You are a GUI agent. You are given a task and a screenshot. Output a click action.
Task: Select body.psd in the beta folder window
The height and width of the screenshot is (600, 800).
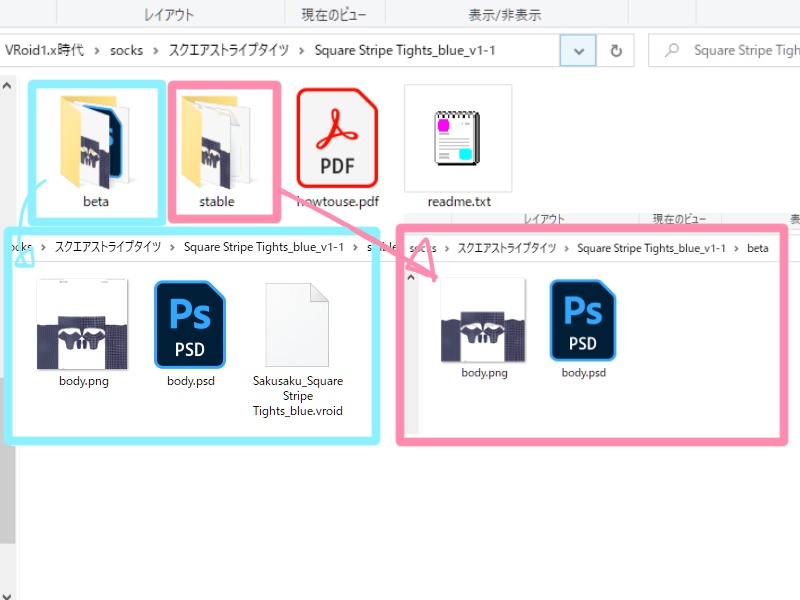point(582,320)
